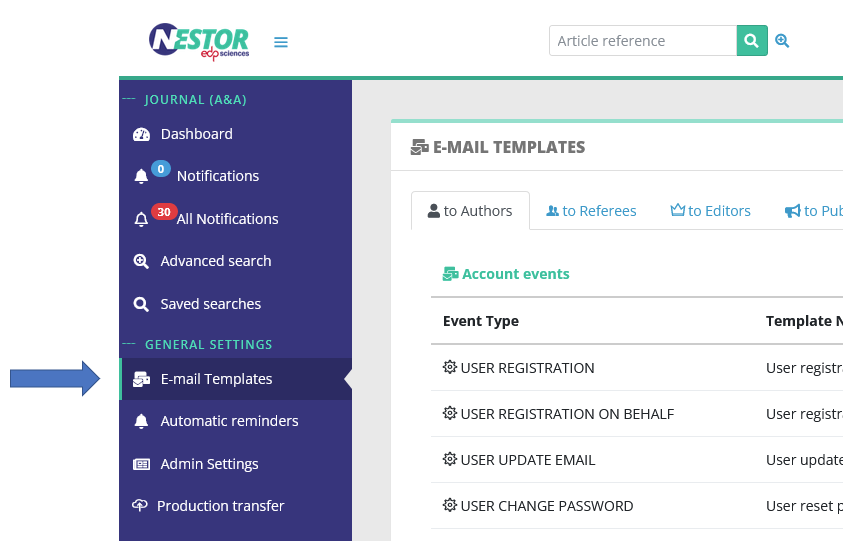Click the sidebar Advanced search magnifier icon
The image size is (843, 541).
click(141, 261)
